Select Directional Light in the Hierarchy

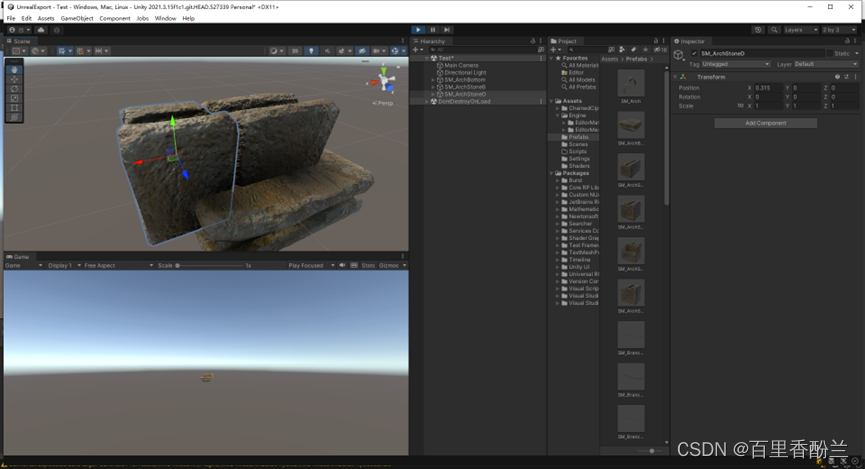click(x=465, y=73)
